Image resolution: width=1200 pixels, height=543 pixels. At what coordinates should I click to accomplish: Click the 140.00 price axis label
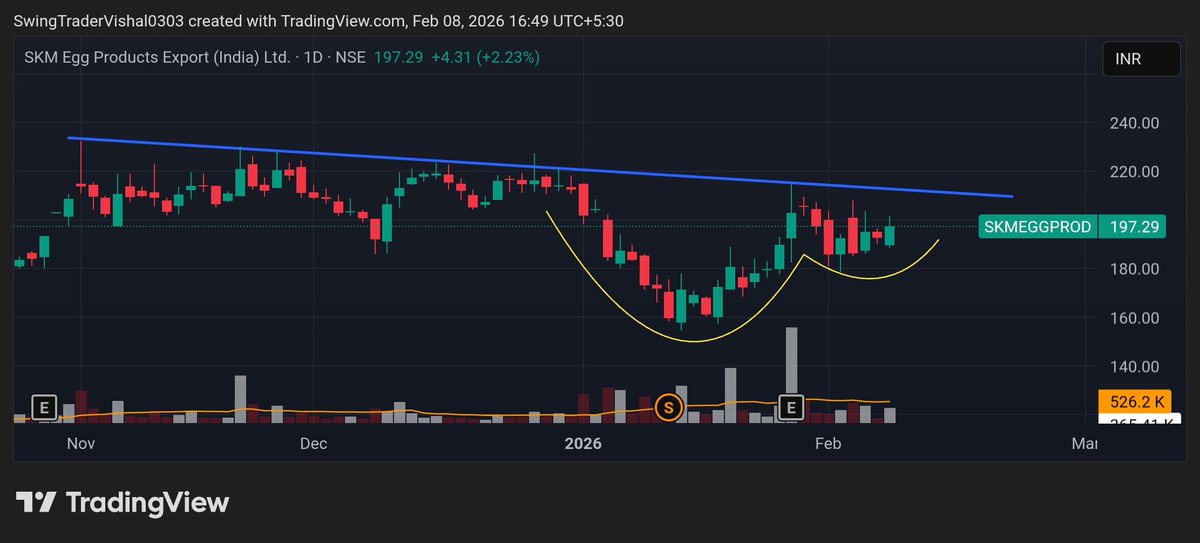point(1134,367)
